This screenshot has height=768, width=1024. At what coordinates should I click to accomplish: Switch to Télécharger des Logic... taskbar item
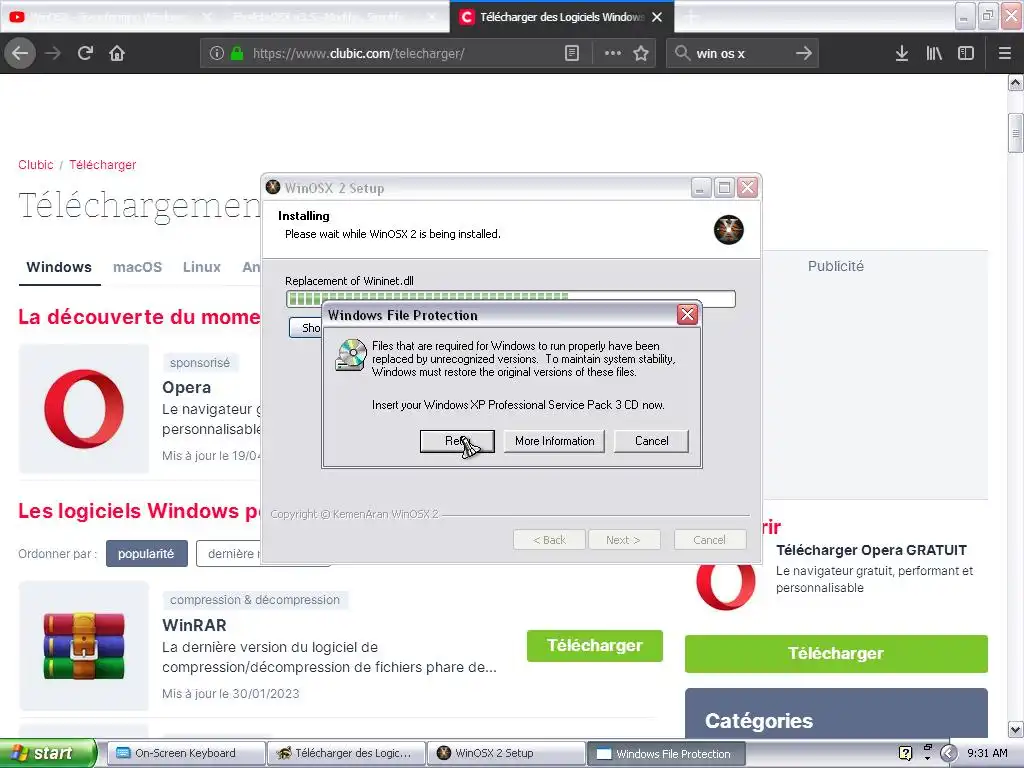346,753
